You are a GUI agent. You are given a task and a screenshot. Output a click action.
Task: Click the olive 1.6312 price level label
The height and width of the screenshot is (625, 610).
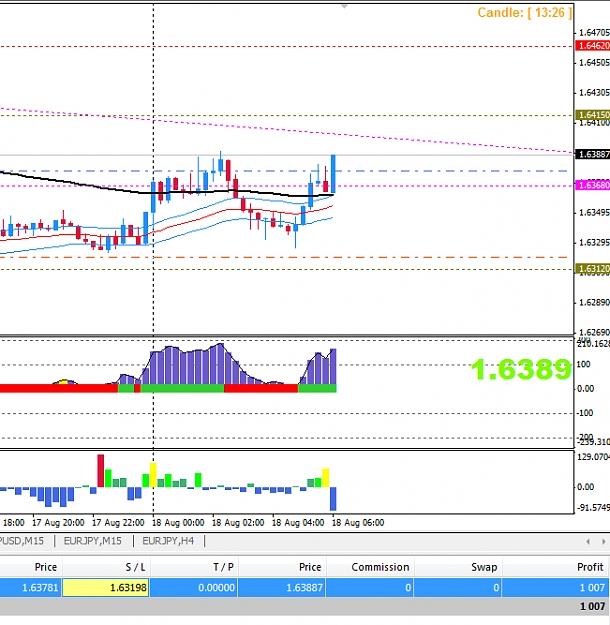point(593,269)
